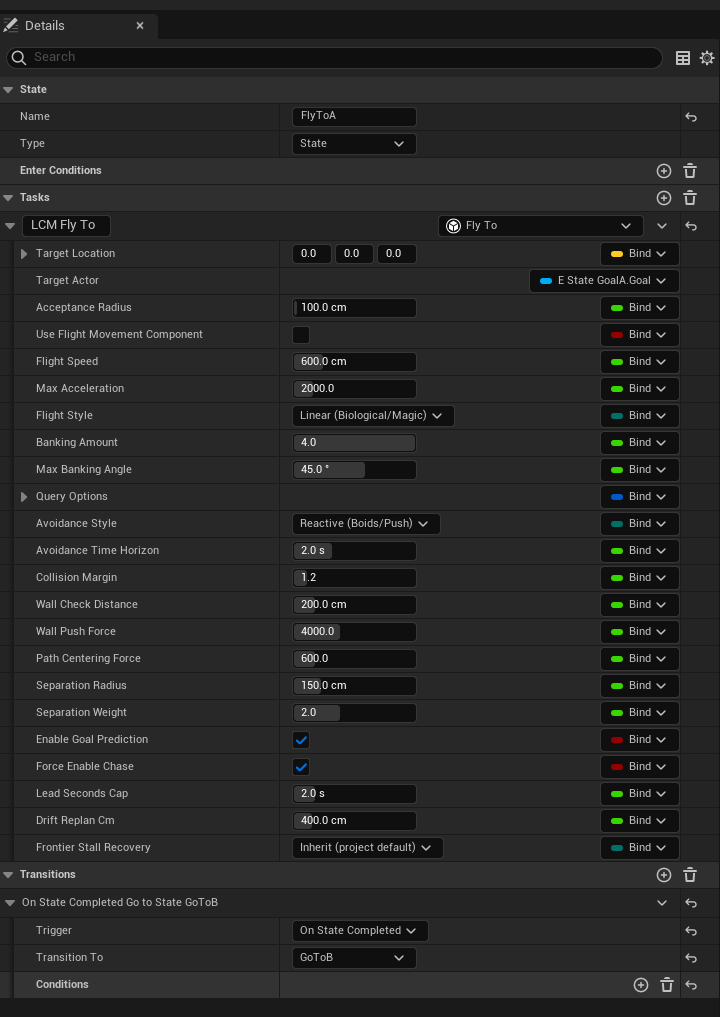Expand the Target Location property
Image resolution: width=720 pixels, height=1017 pixels.
(x=24, y=254)
